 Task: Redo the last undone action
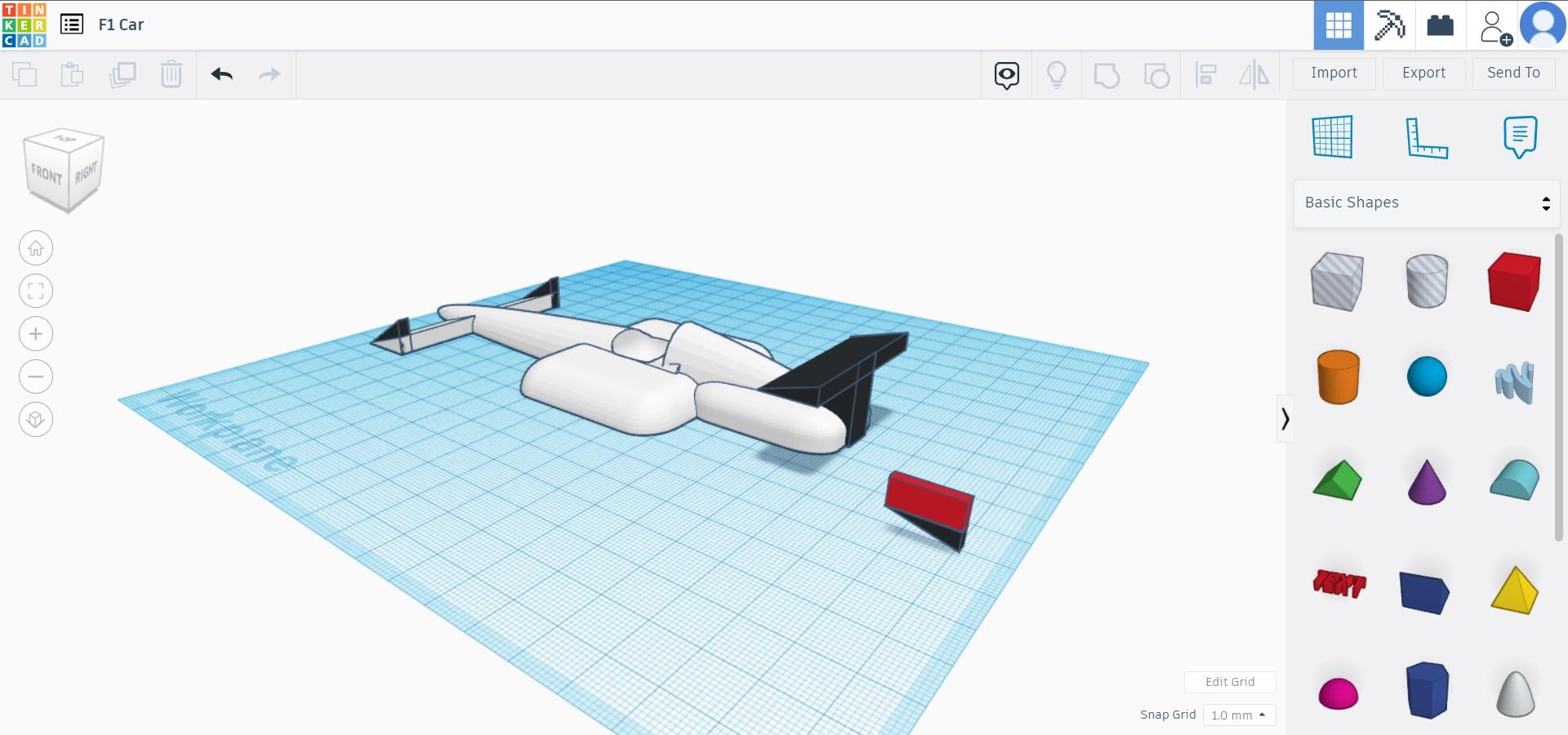tap(269, 74)
